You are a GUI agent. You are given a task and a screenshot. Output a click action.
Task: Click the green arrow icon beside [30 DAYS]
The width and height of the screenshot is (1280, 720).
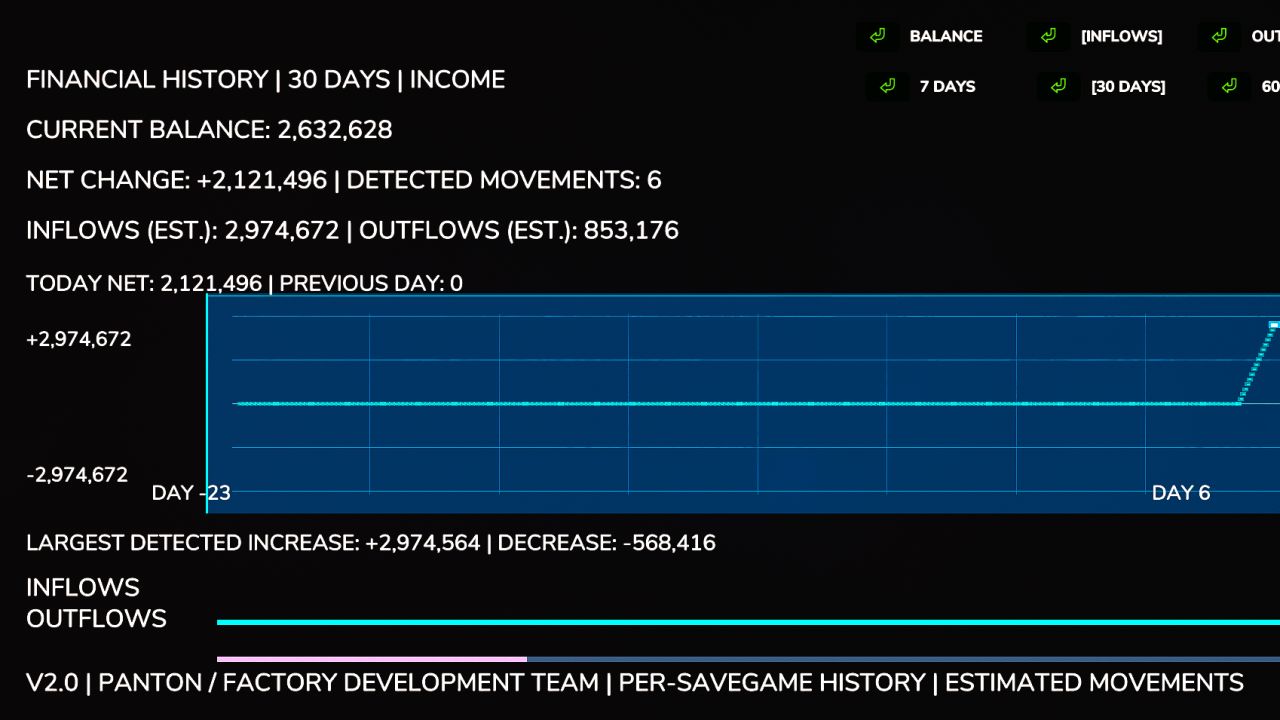pos(1058,86)
